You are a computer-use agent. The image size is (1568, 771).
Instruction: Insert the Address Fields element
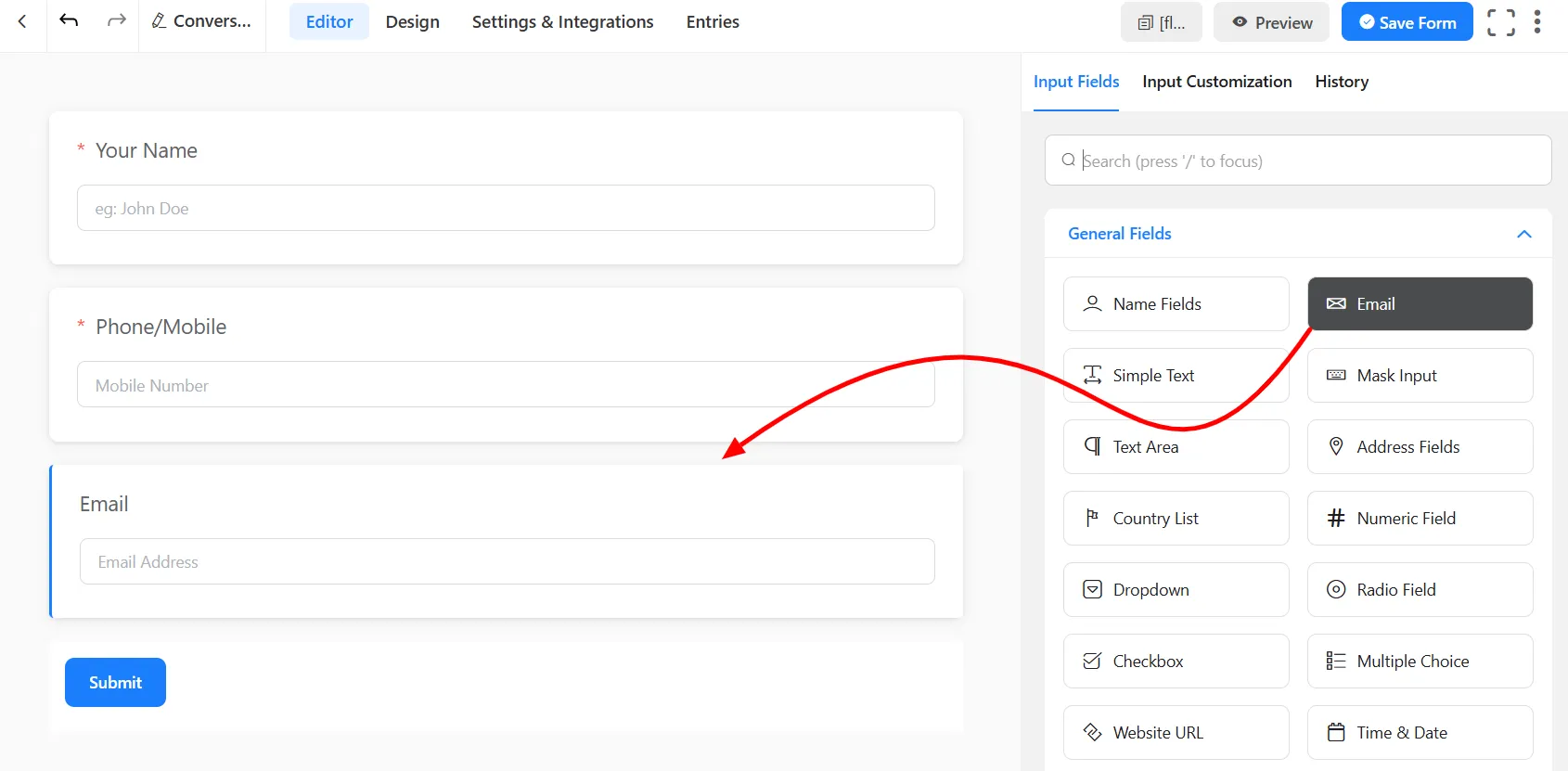1419,447
